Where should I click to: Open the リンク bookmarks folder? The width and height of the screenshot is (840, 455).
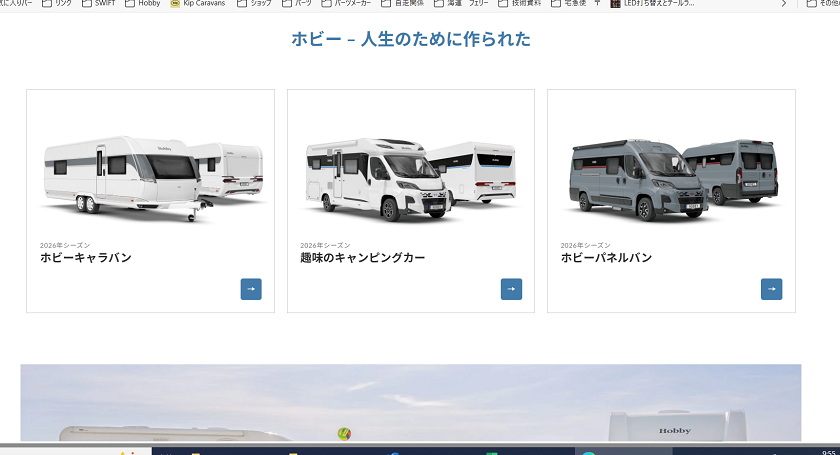[57, 3]
